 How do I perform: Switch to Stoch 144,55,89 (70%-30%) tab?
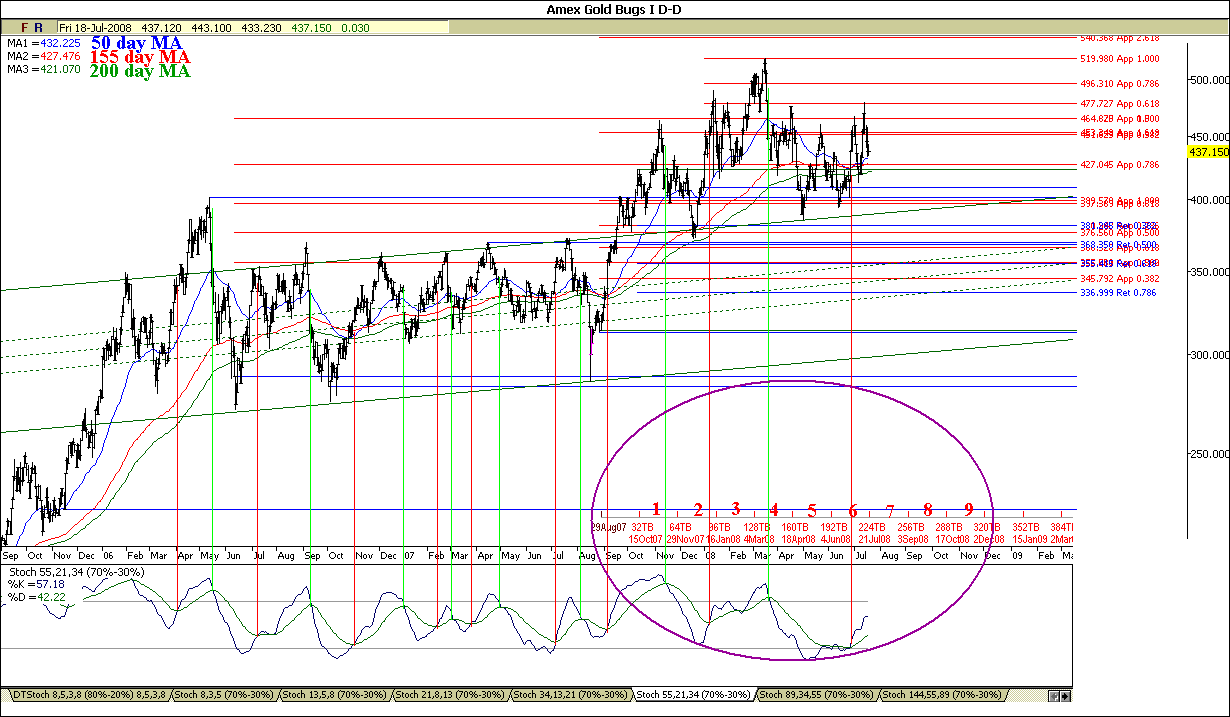click(942, 694)
